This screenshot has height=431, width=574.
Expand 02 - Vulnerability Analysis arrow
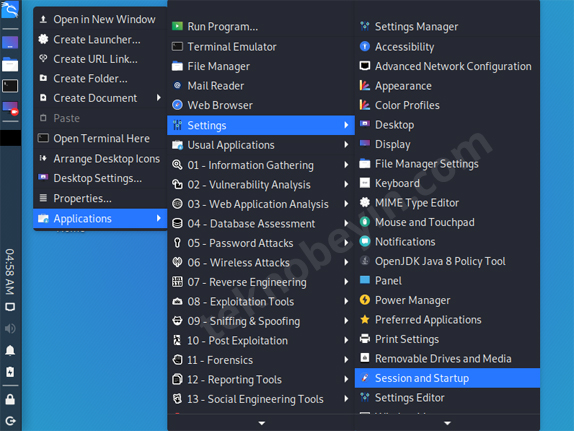(x=346, y=184)
